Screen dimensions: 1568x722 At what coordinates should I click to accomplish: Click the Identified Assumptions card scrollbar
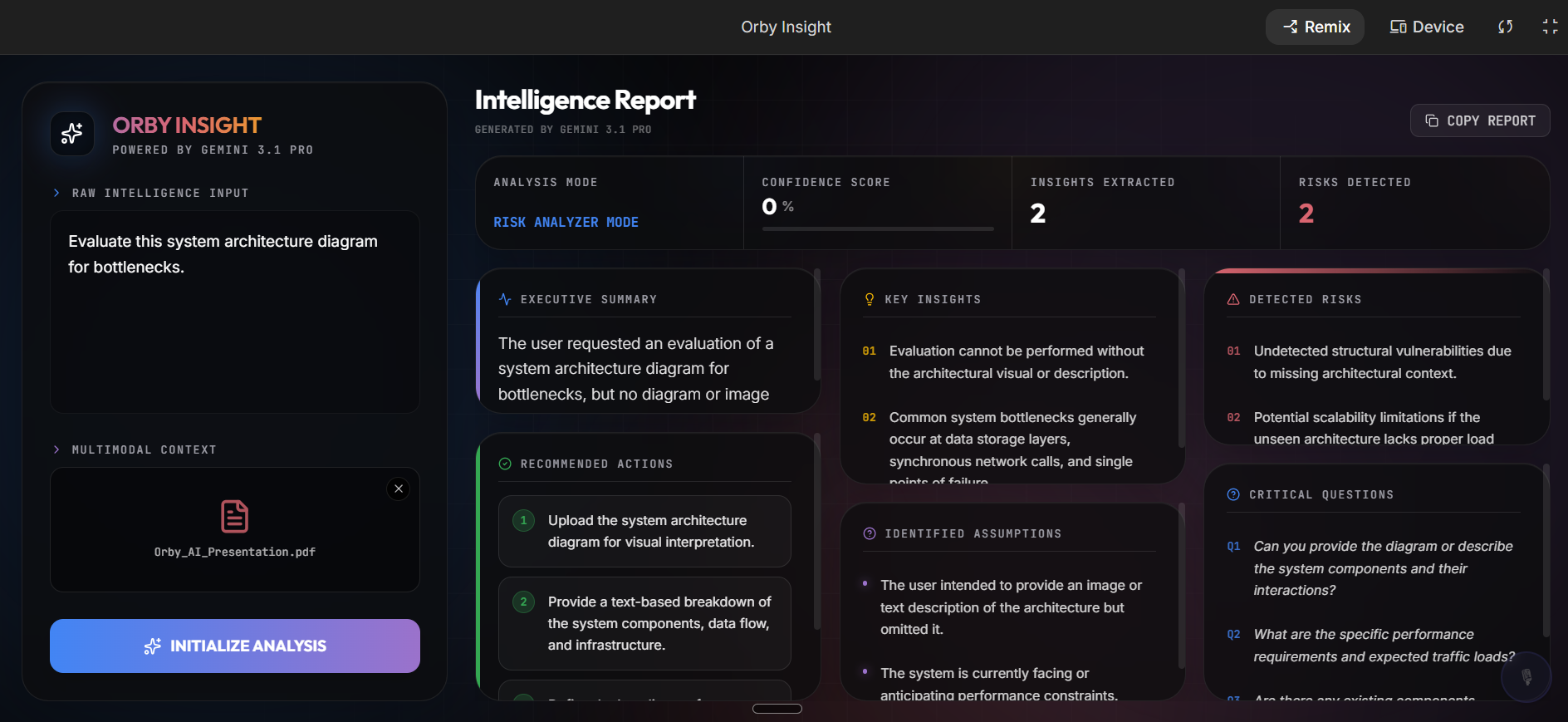[x=1182, y=586]
